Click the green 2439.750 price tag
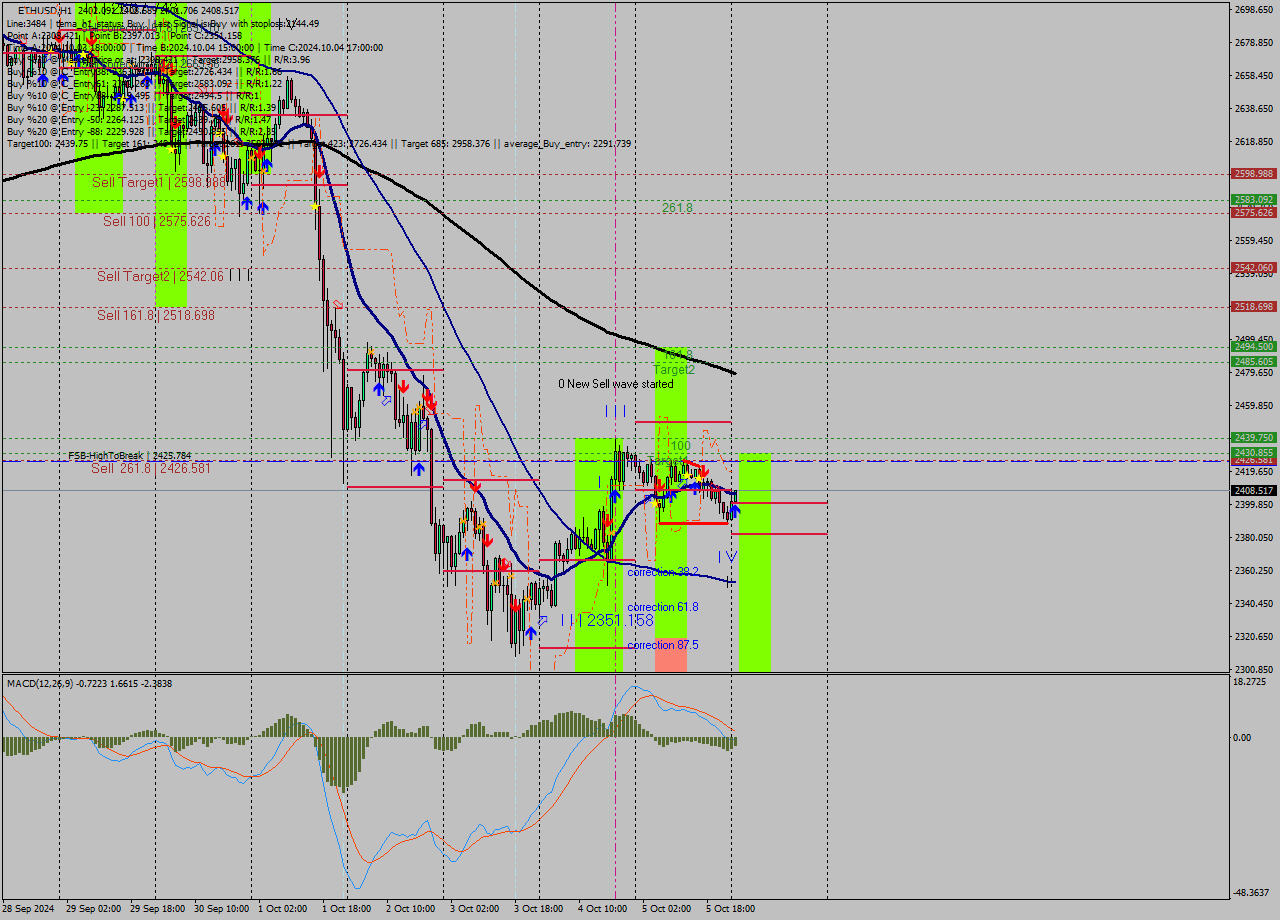1280x920 pixels. coord(1253,437)
